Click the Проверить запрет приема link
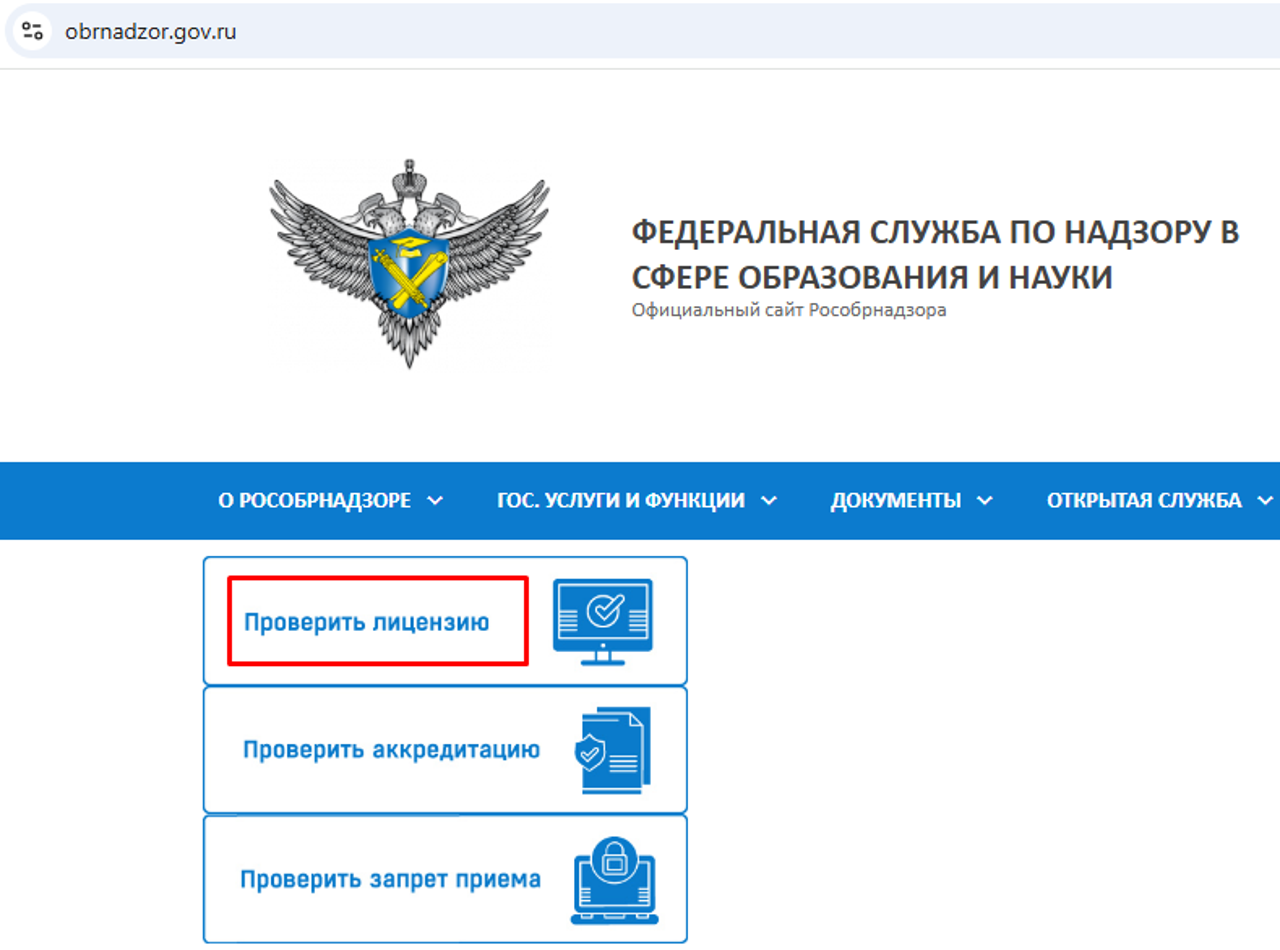 pos(390,880)
